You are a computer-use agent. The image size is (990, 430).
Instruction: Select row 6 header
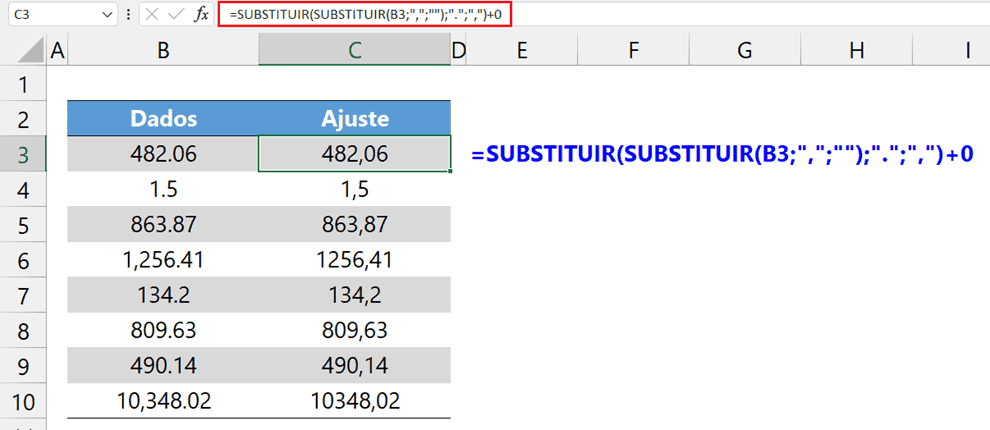tap(23, 260)
